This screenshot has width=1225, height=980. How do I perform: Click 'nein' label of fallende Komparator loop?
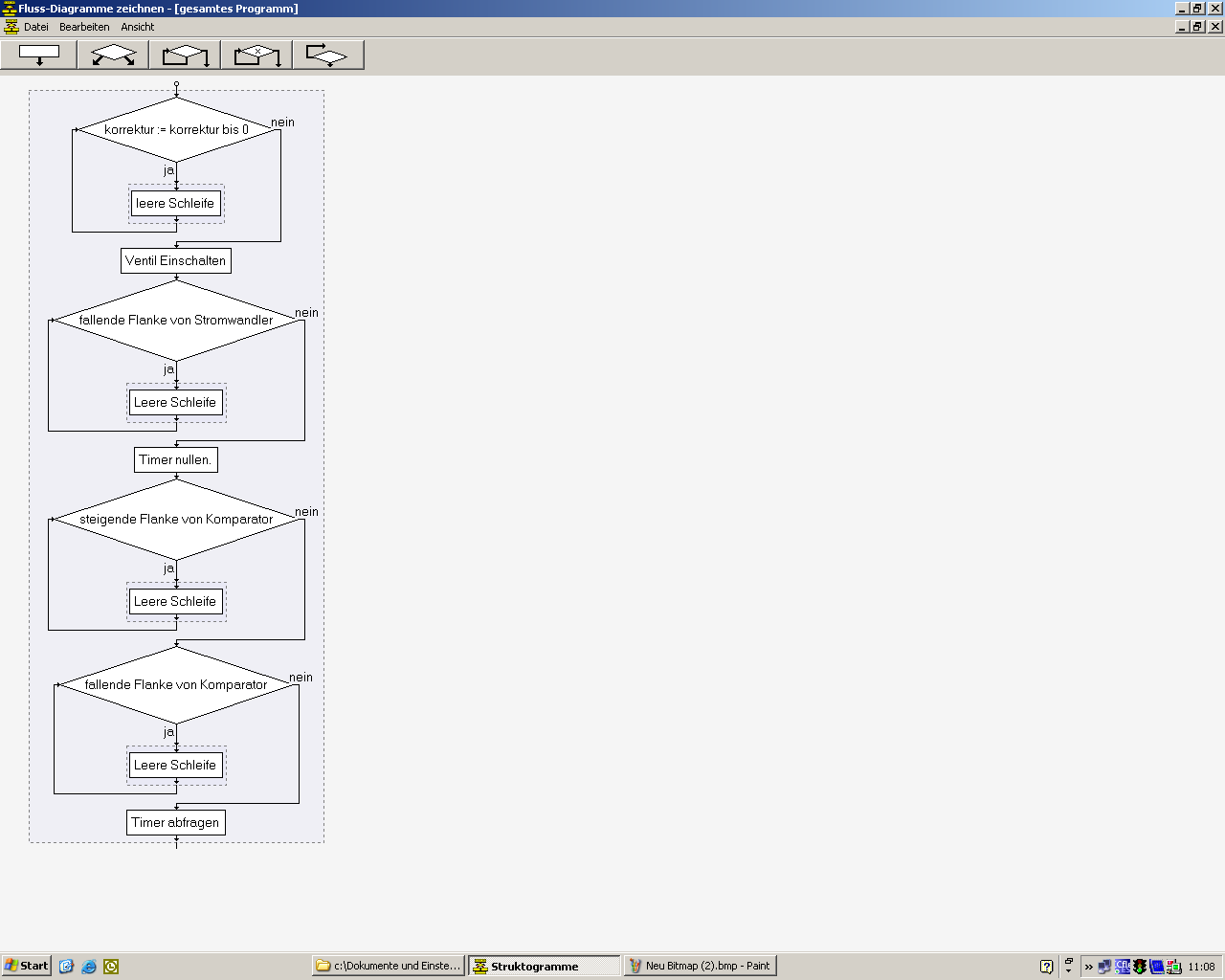pyautogui.click(x=301, y=678)
